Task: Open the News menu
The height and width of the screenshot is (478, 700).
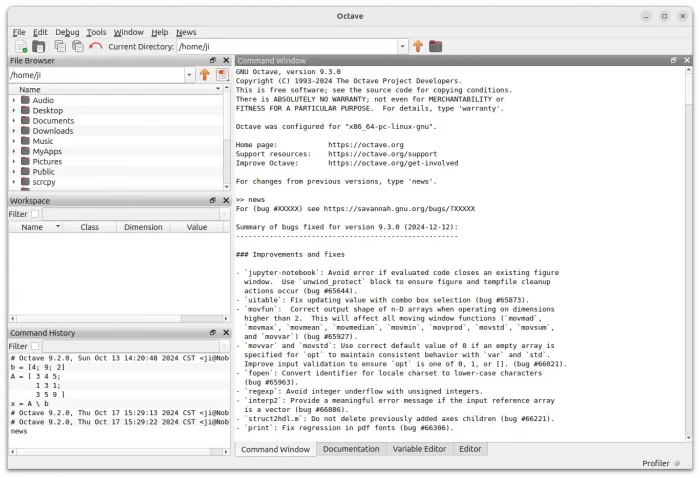Action: pyautogui.click(x=186, y=32)
